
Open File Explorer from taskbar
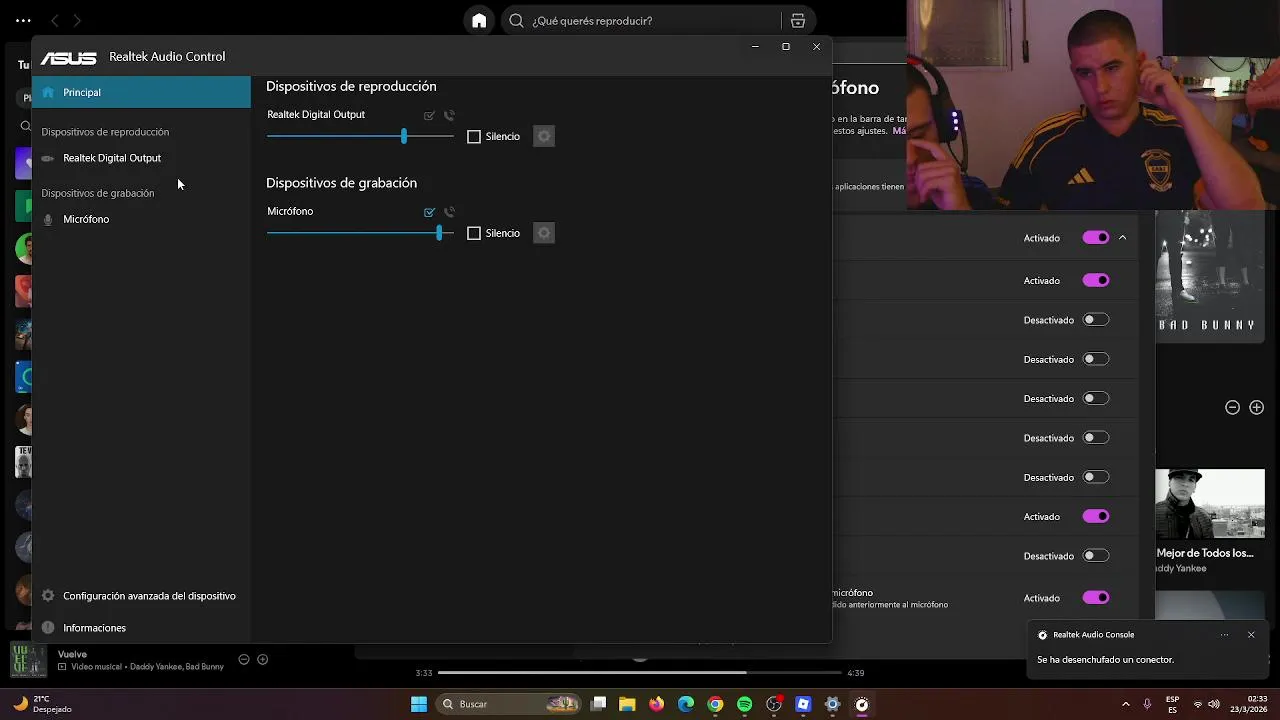click(x=627, y=704)
